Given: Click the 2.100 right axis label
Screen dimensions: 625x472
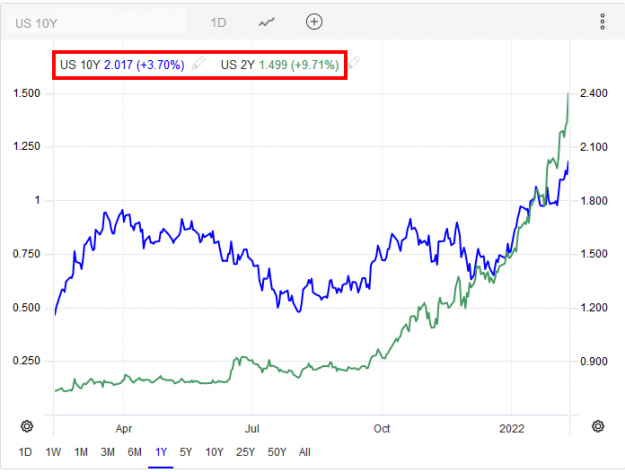Looking at the screenshot, I should click(x=594, y=147).
